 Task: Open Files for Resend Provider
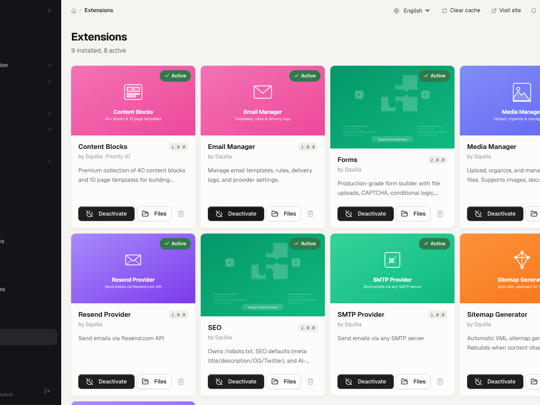pos(154,382)
